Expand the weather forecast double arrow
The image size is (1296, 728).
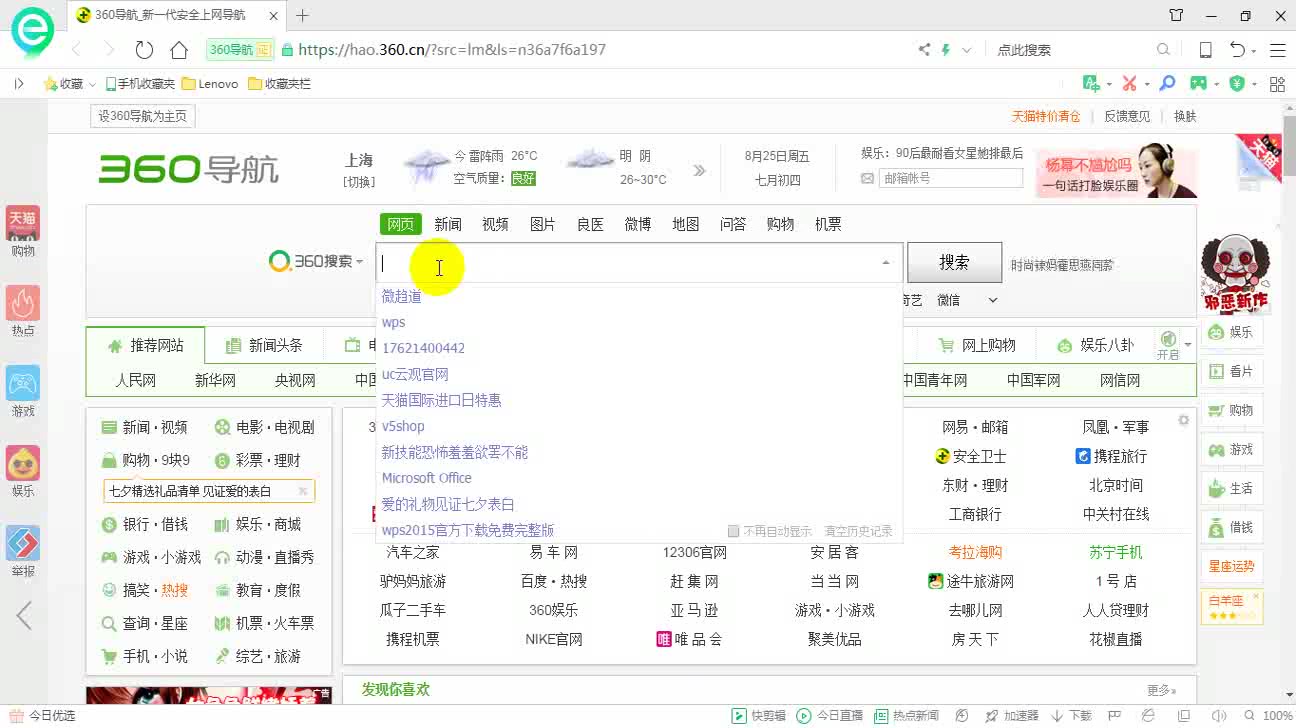699,170
